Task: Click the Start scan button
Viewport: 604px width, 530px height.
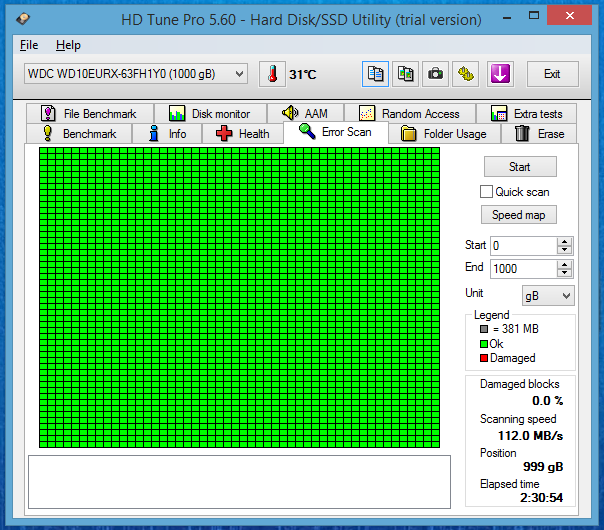Action: (x=520, y=167)
